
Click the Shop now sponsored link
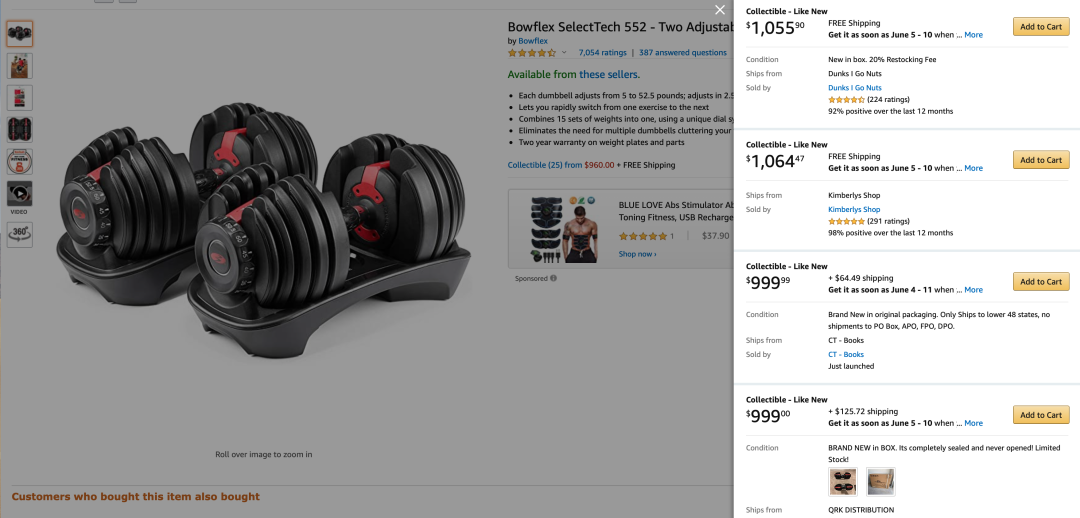pos(637,254)
